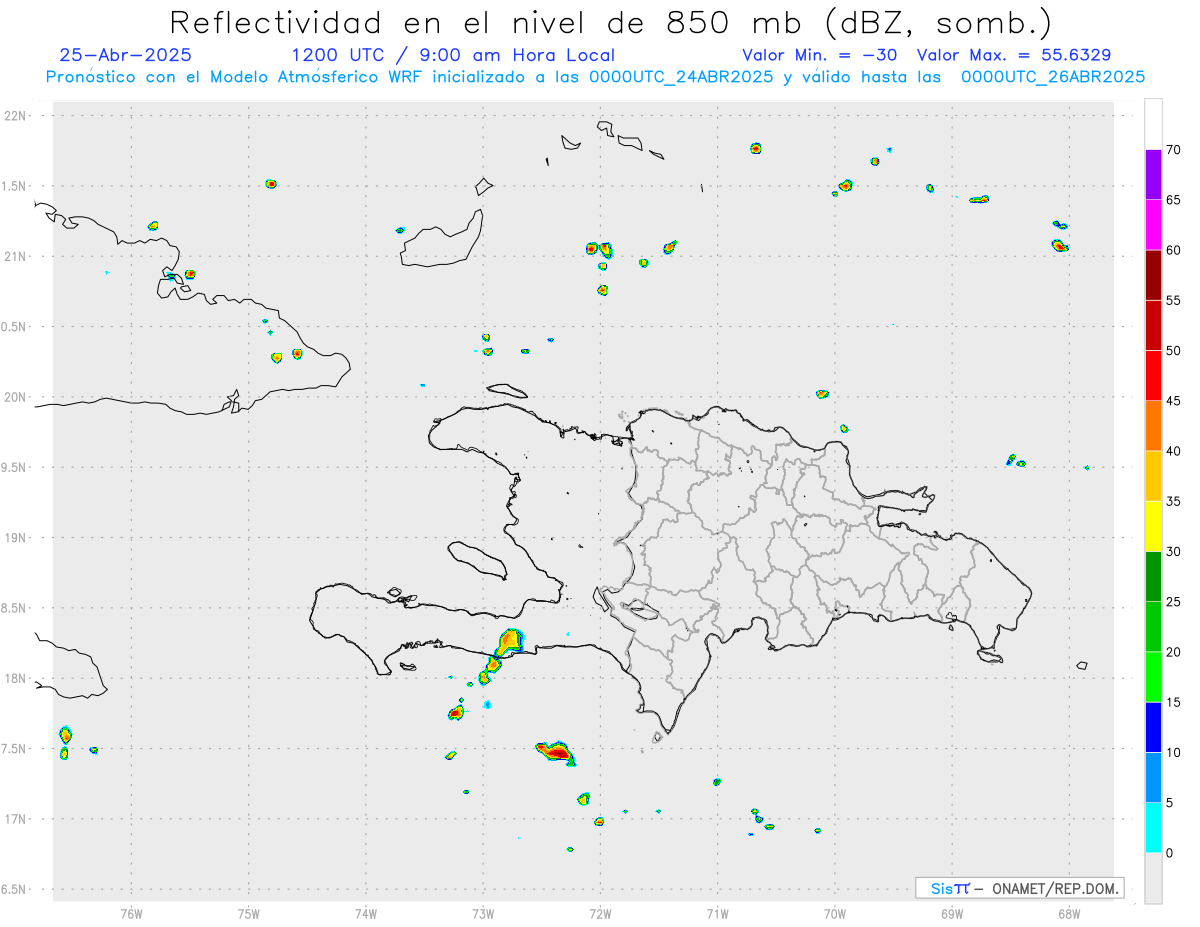Click the '35' label on the color scale
Screen dimensions: 1200x927
tap(1173, 501)
